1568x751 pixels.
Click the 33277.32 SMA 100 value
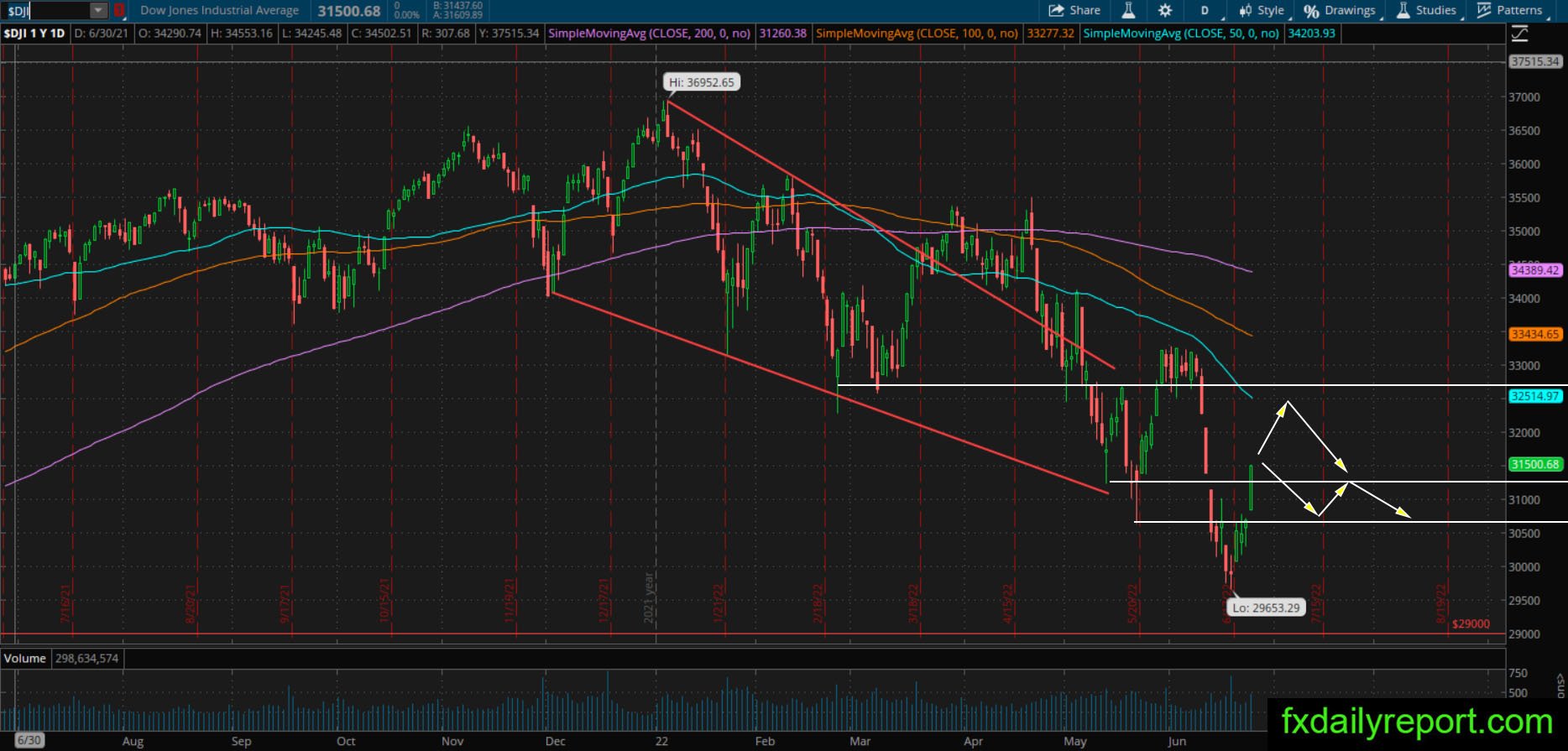pyautogui.click(x=1050, y=34)
